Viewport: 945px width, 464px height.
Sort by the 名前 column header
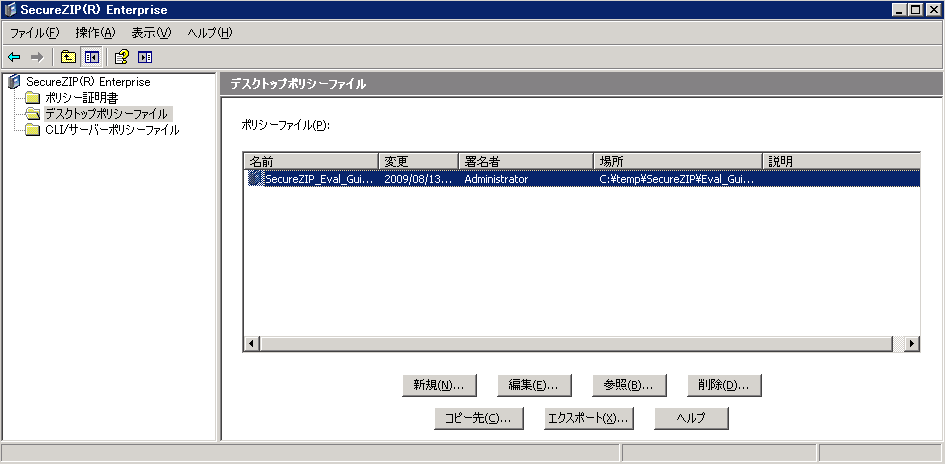tap(311, 161)
